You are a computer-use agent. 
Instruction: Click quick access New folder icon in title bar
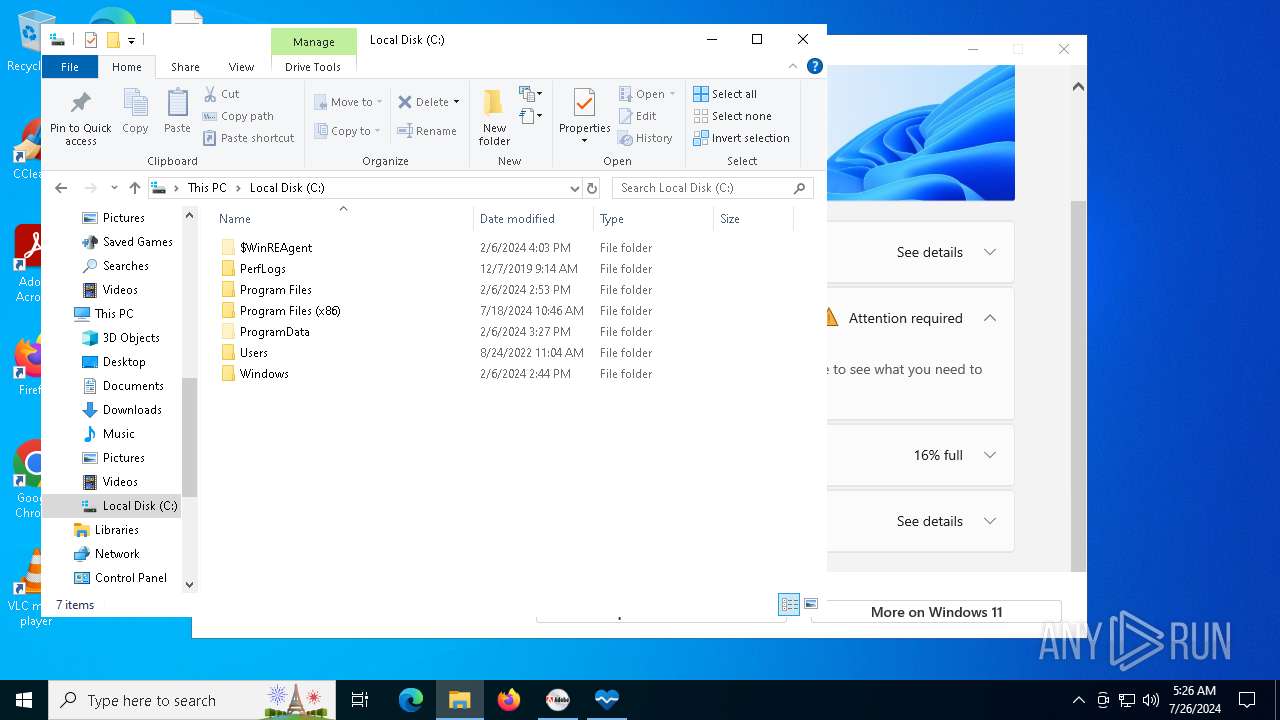pyautogui.click(x=113, y=40)
